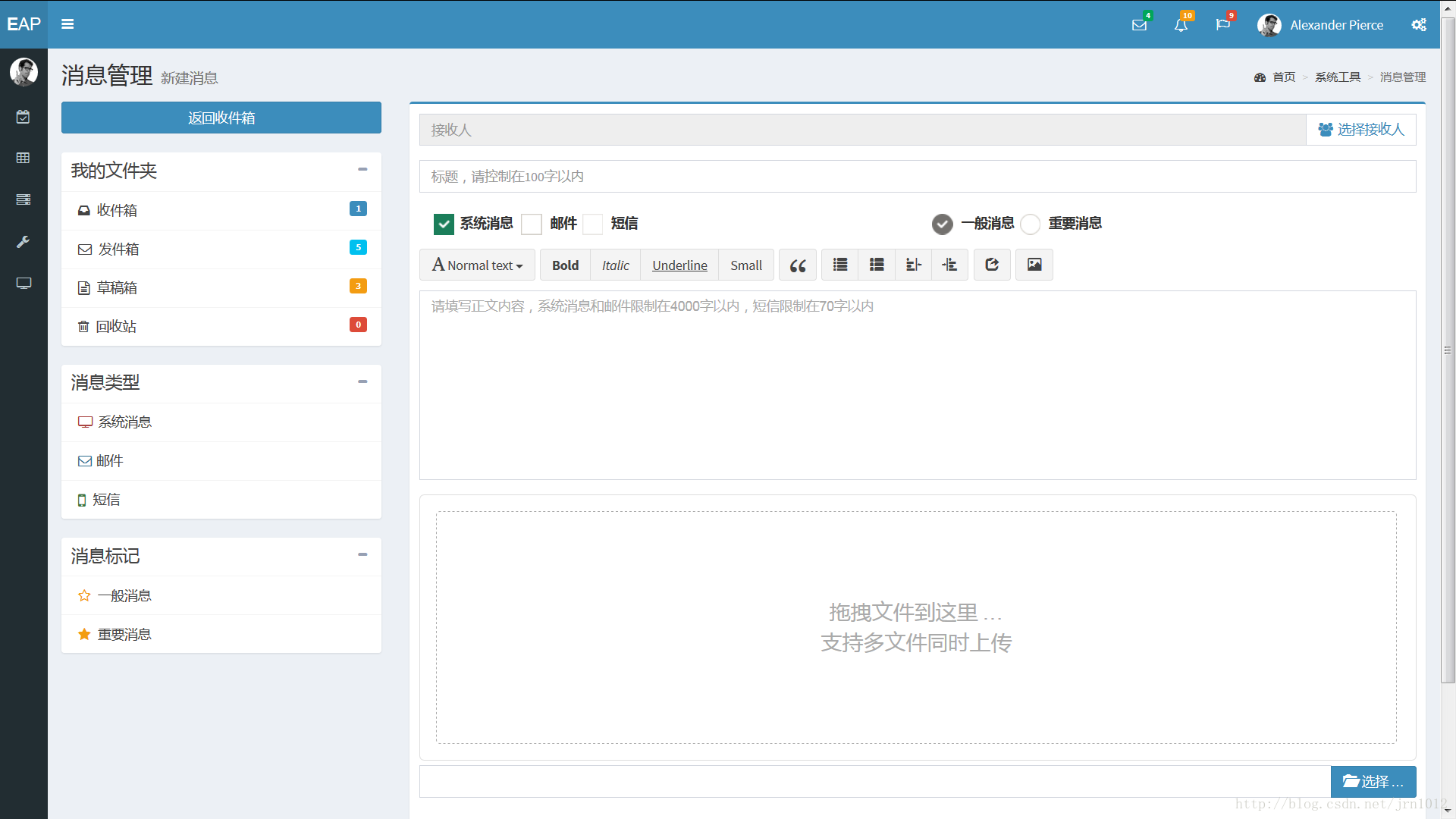
Task: Select 重要消息 radio button
Action: (x=1032, y=224)
